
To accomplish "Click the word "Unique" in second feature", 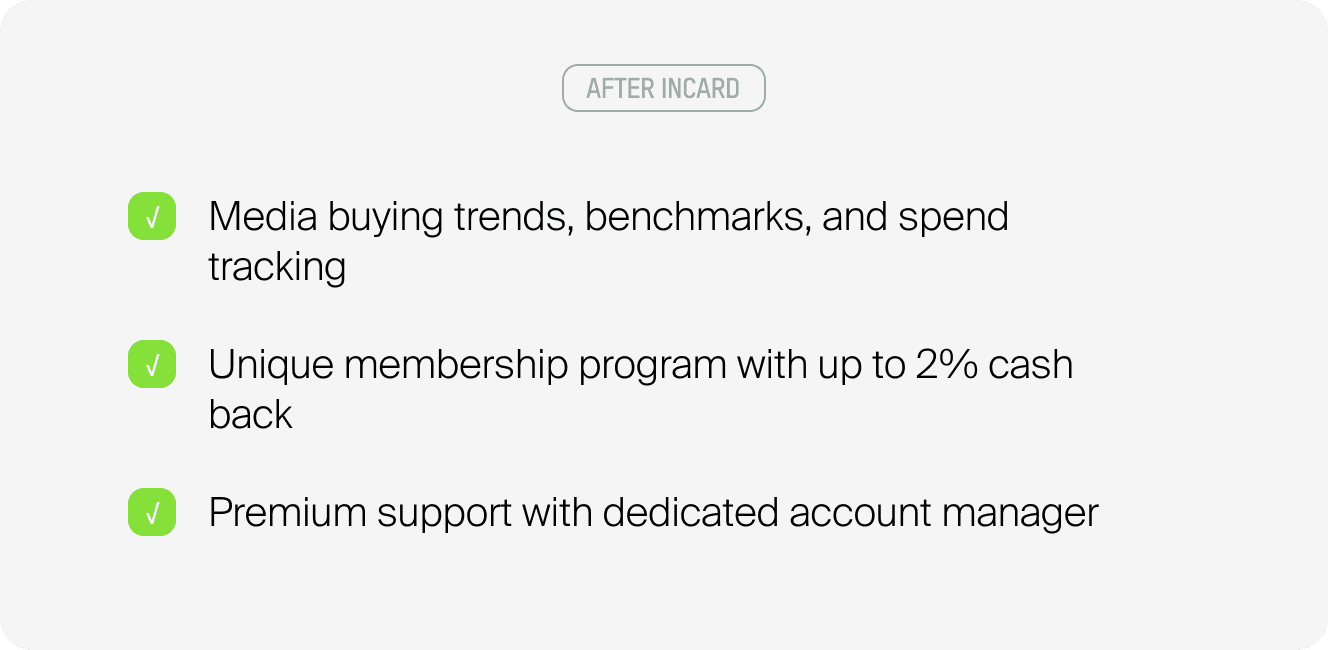I will [x=270, y=365].
